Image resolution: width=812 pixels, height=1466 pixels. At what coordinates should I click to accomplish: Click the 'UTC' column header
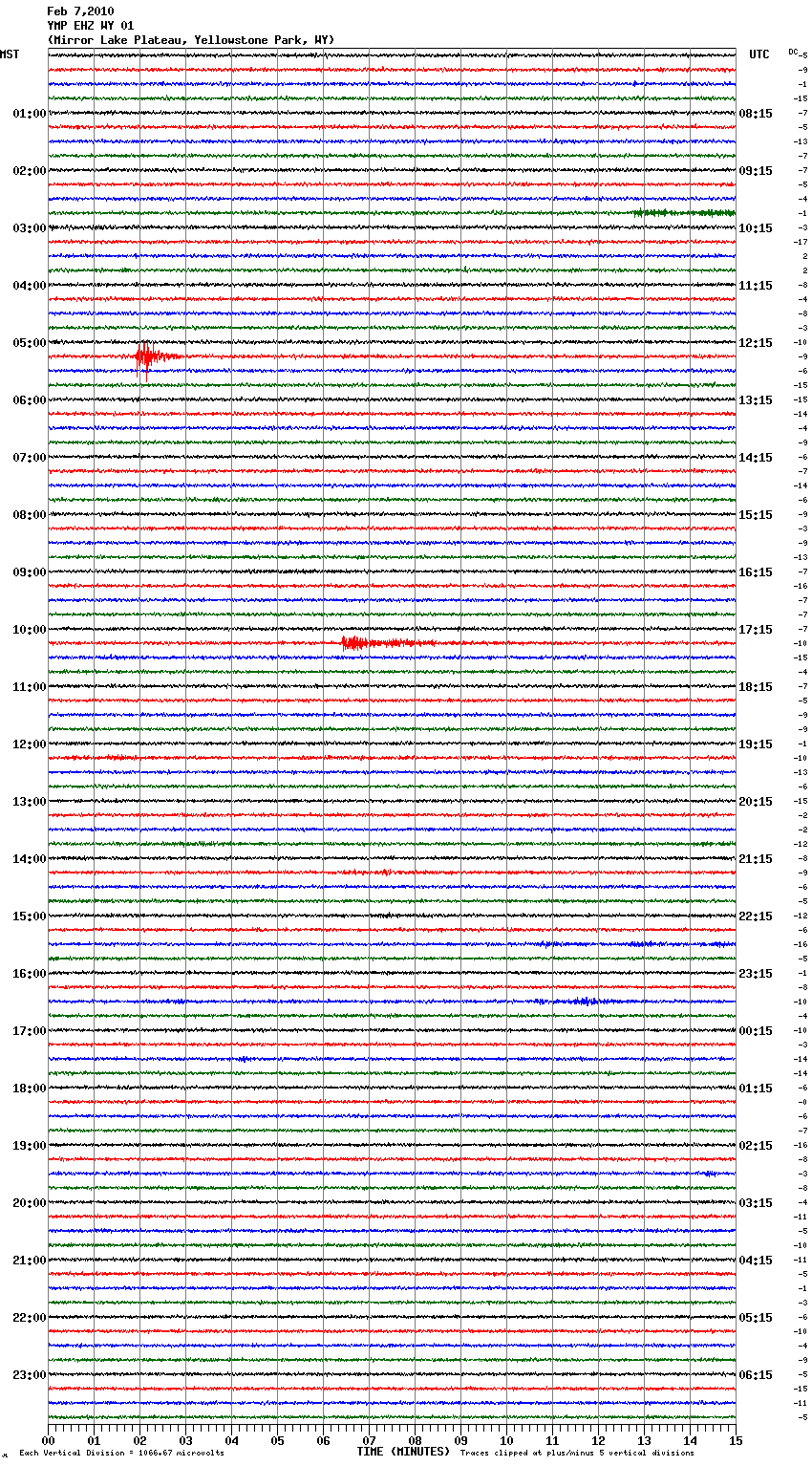pos(759,54)
